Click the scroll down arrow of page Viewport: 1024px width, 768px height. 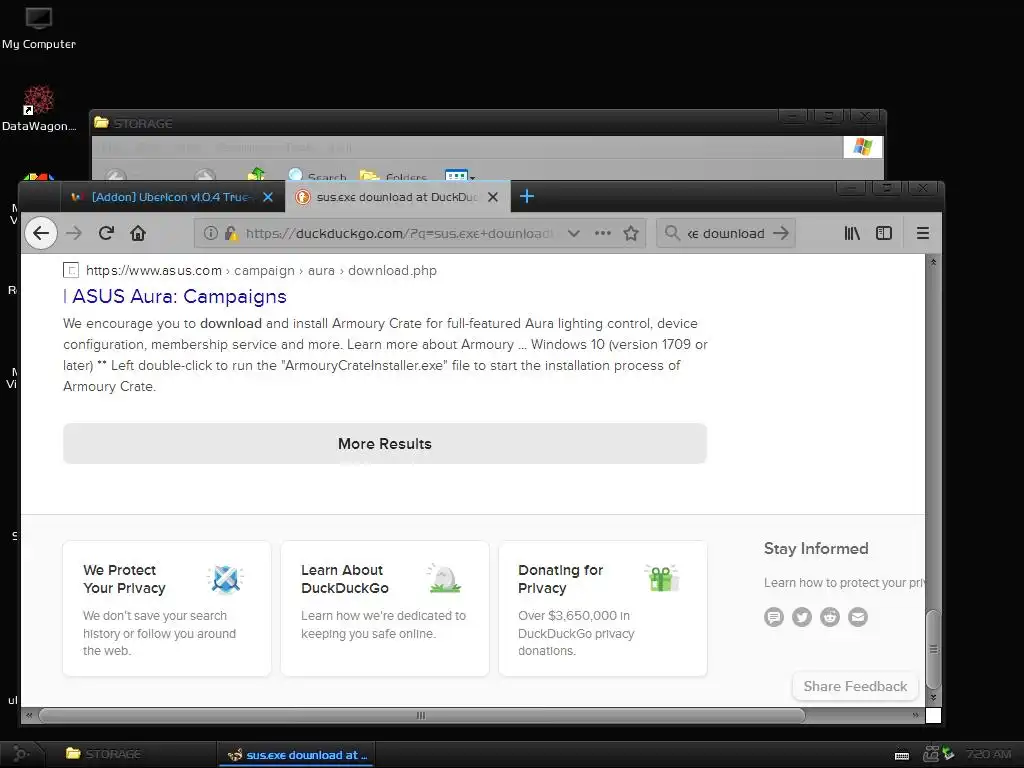(x=933, y=697)
